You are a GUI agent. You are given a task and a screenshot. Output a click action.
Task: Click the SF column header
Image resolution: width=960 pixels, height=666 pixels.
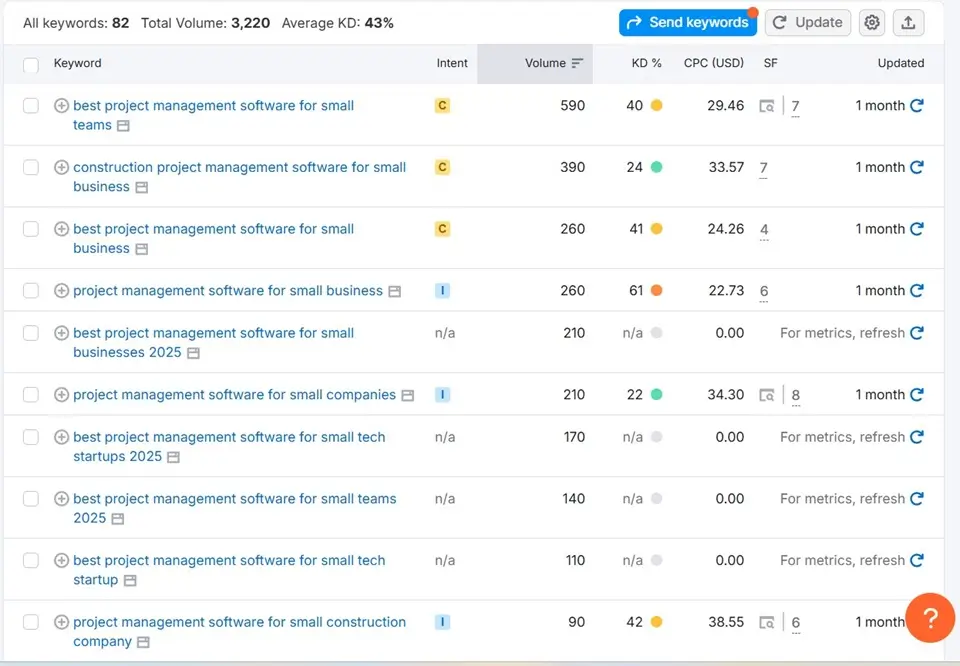770,63
